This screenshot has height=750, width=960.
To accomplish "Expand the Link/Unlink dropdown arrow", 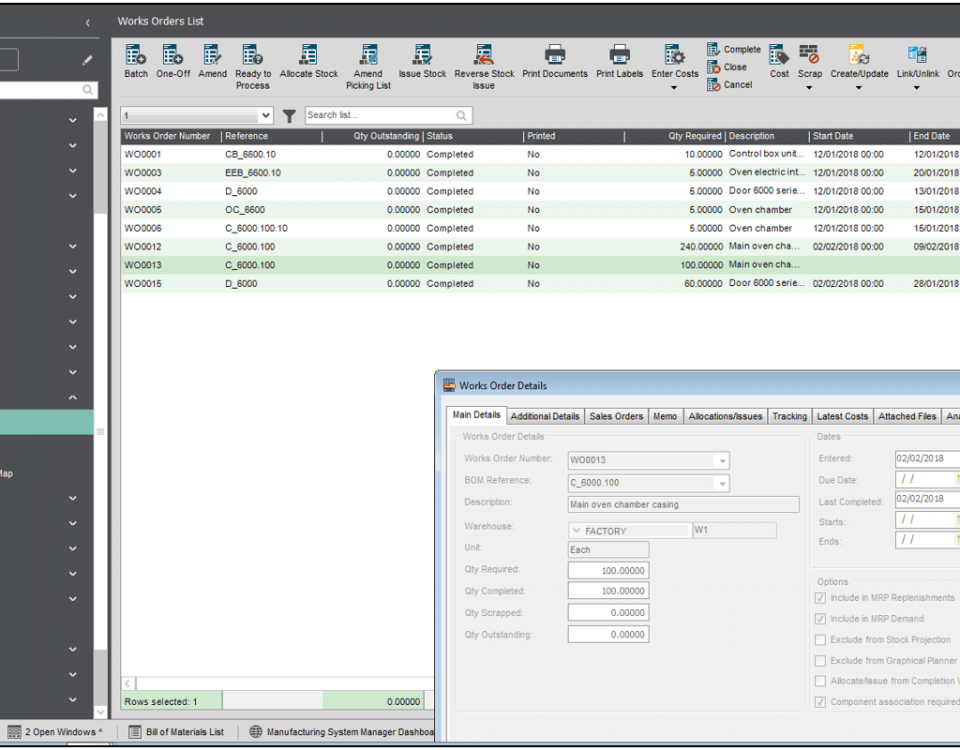I will [917, 88].
